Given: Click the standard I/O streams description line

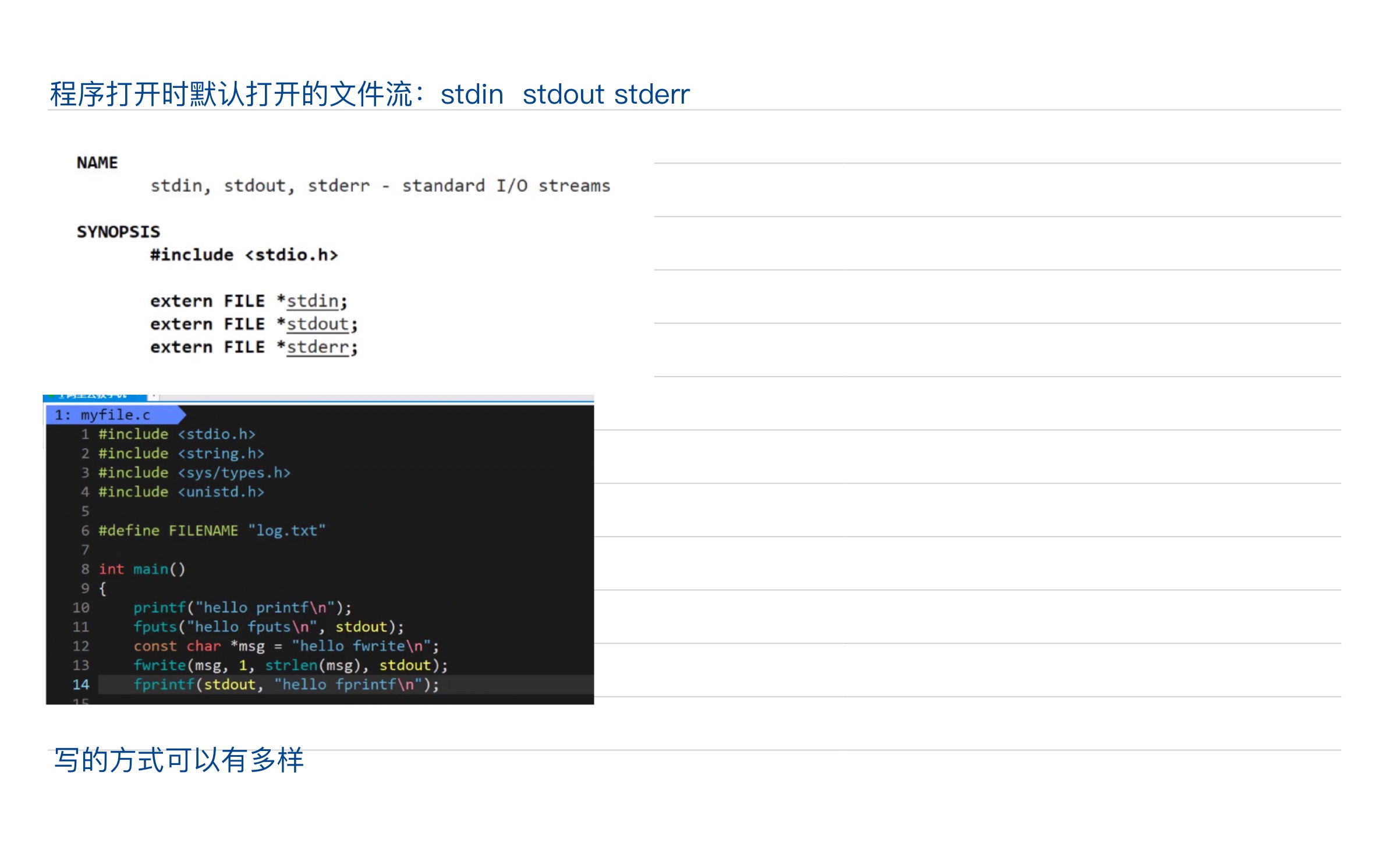Looking at the screenshot, I should coord(380,186).
